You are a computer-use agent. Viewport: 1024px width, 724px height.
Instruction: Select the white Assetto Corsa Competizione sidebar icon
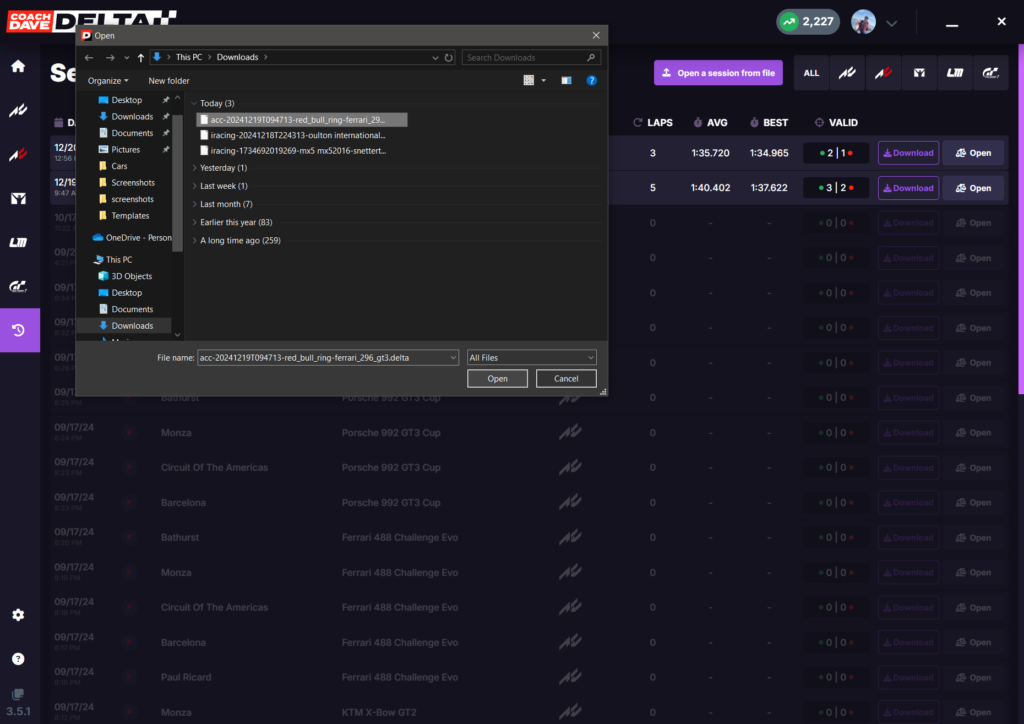(18, 110)
